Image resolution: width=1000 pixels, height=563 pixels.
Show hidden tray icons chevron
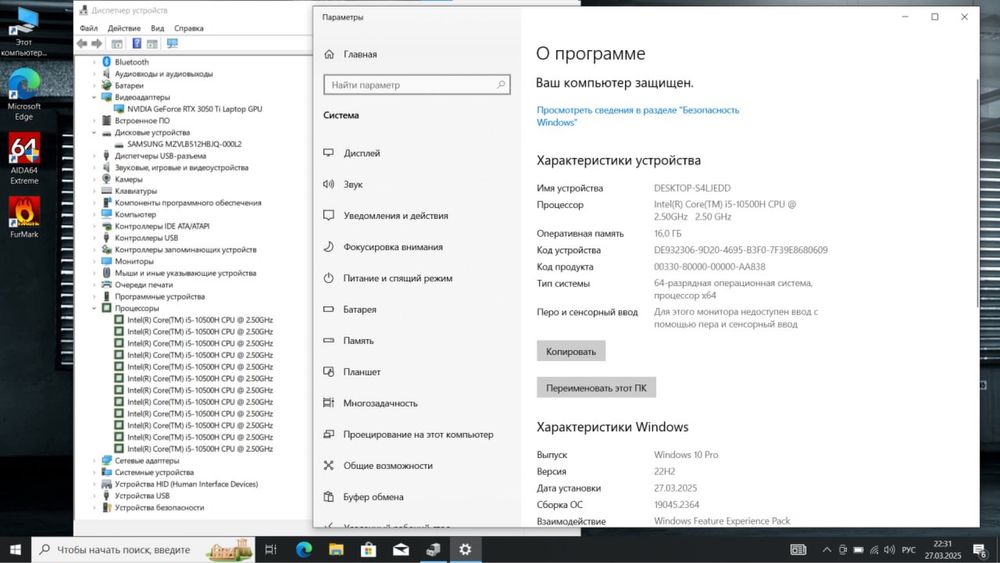(827, 550)
